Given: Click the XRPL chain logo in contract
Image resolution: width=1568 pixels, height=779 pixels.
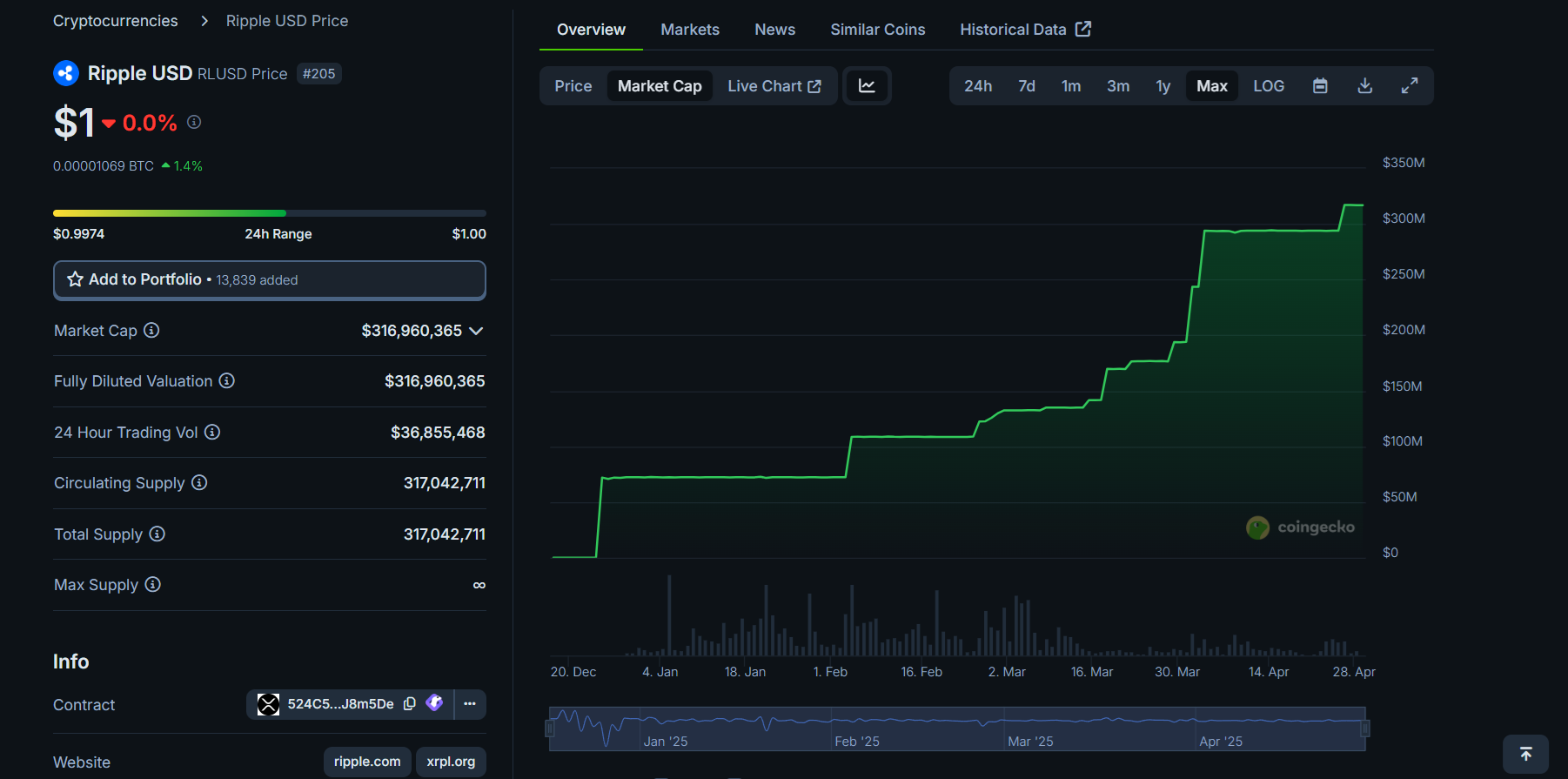Looking at the screenshot, I should (x=268, y=704).
